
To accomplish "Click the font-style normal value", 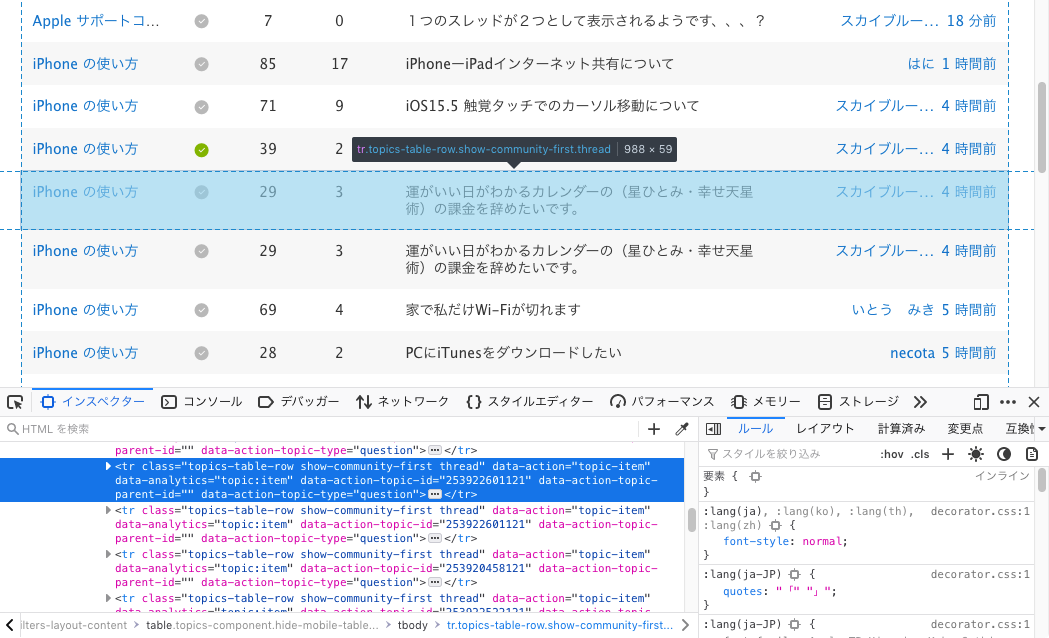I will (x=822, y=542).
